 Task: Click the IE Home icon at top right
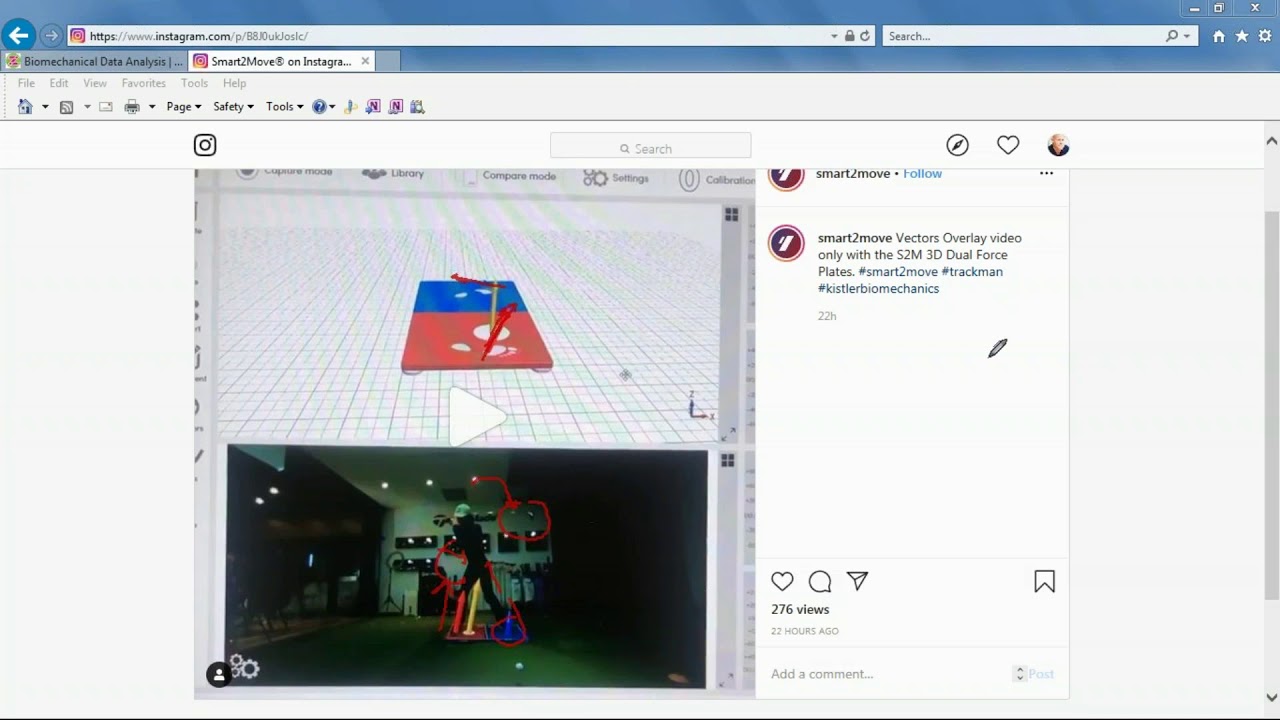pos(1218,36)
